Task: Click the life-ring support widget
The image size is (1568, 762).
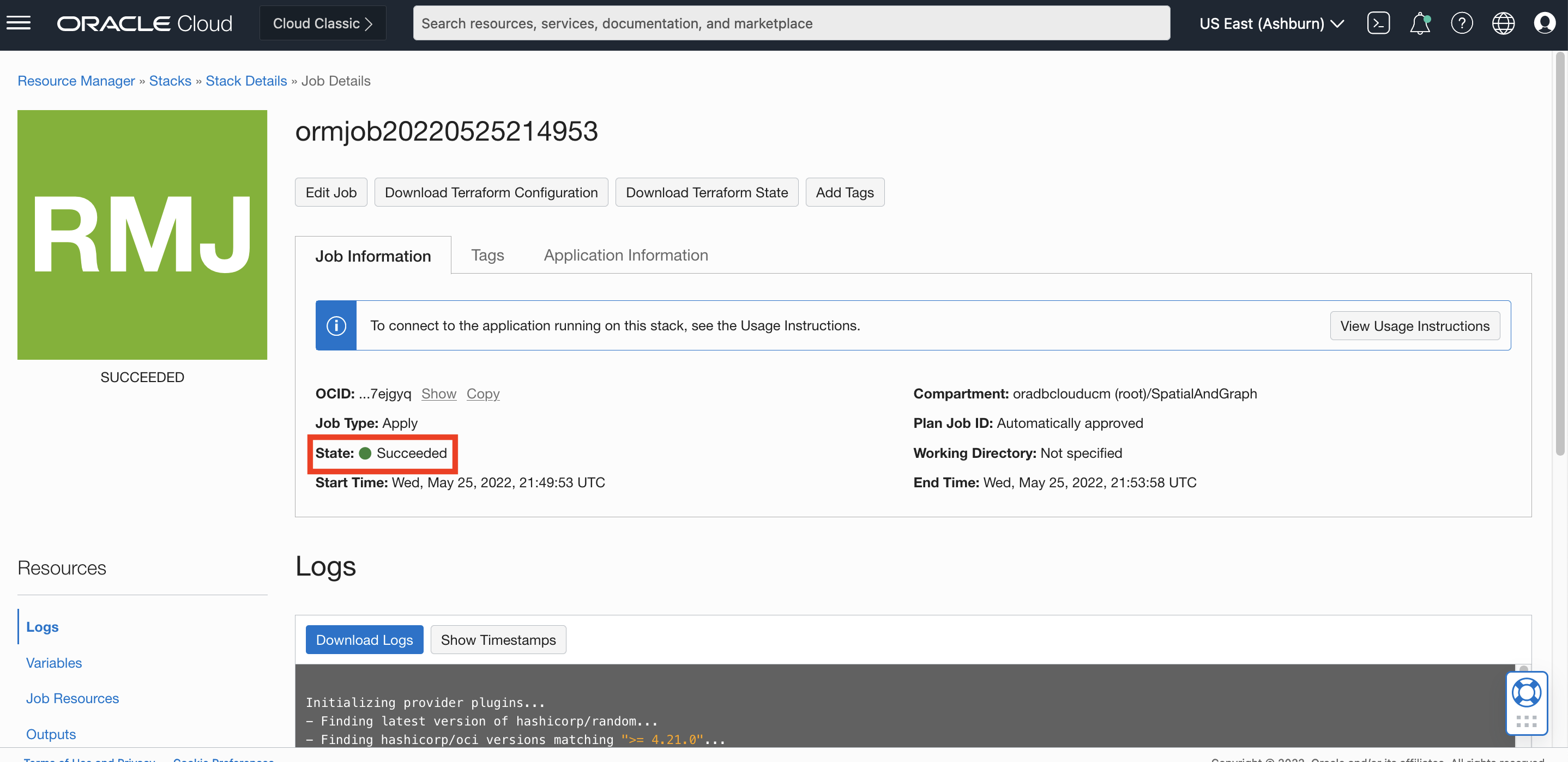Action: 1526,692
